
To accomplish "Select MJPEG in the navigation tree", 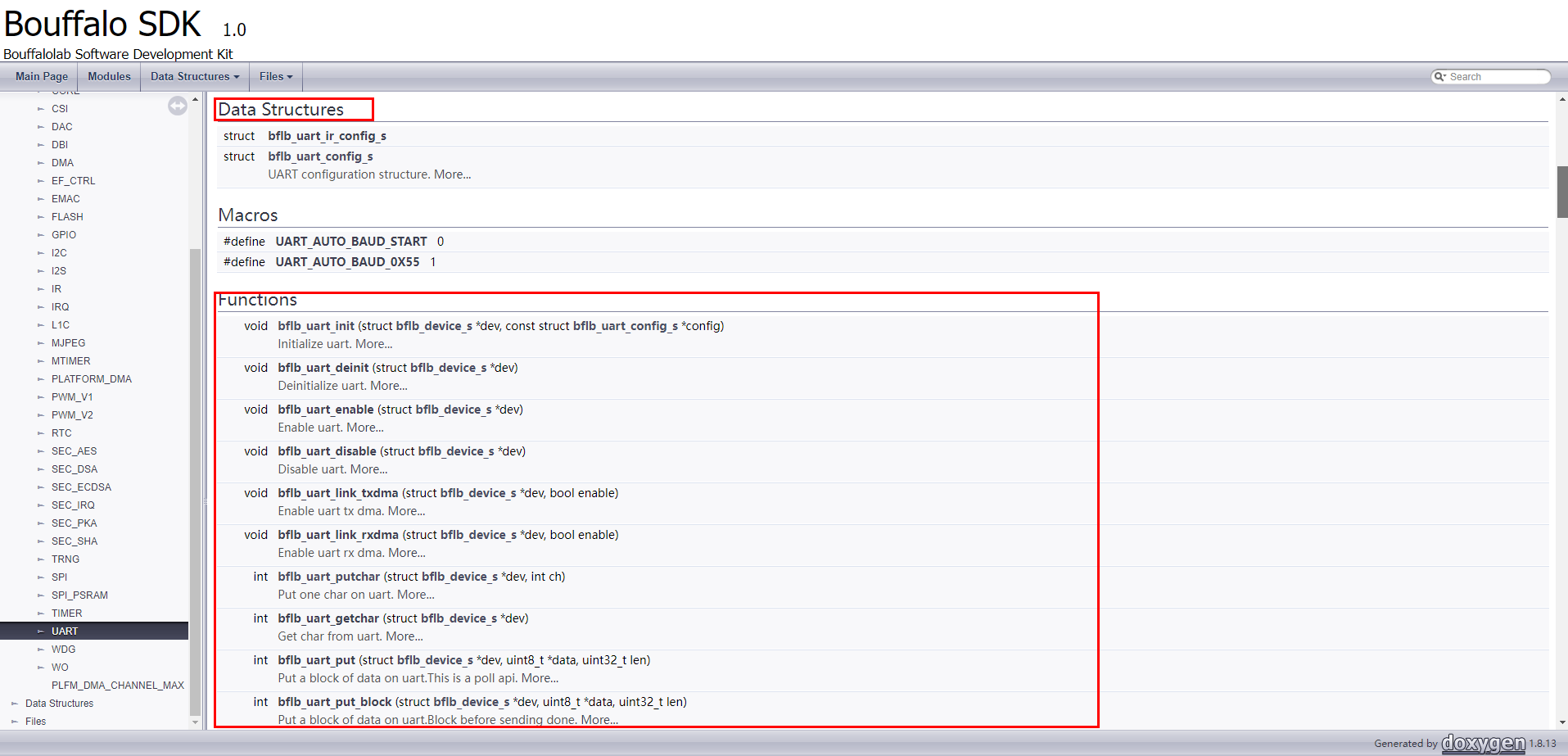I will click(x=68, y=343).
